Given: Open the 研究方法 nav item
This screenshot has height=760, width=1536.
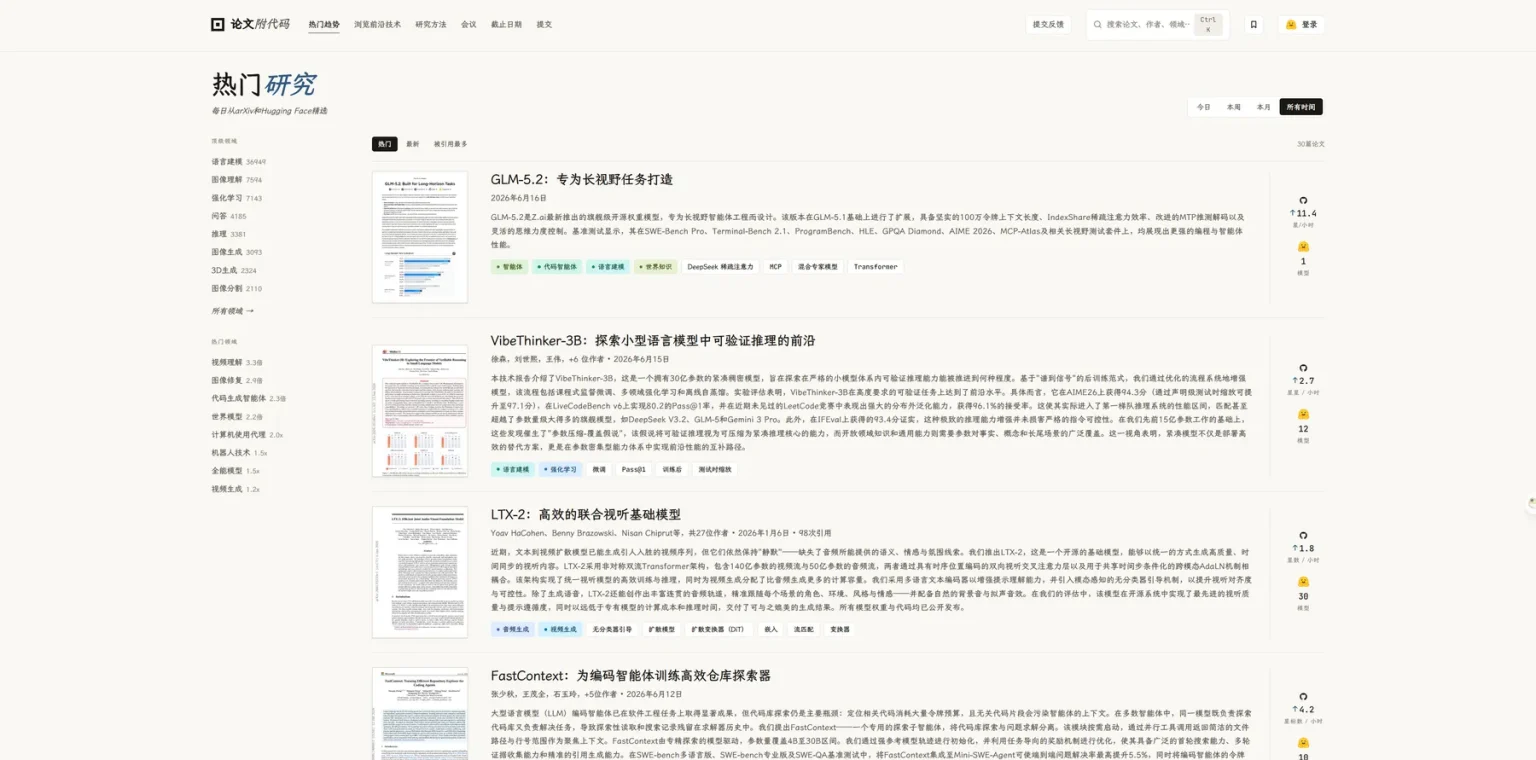Looking at the screenshot, I should (431, 24).
